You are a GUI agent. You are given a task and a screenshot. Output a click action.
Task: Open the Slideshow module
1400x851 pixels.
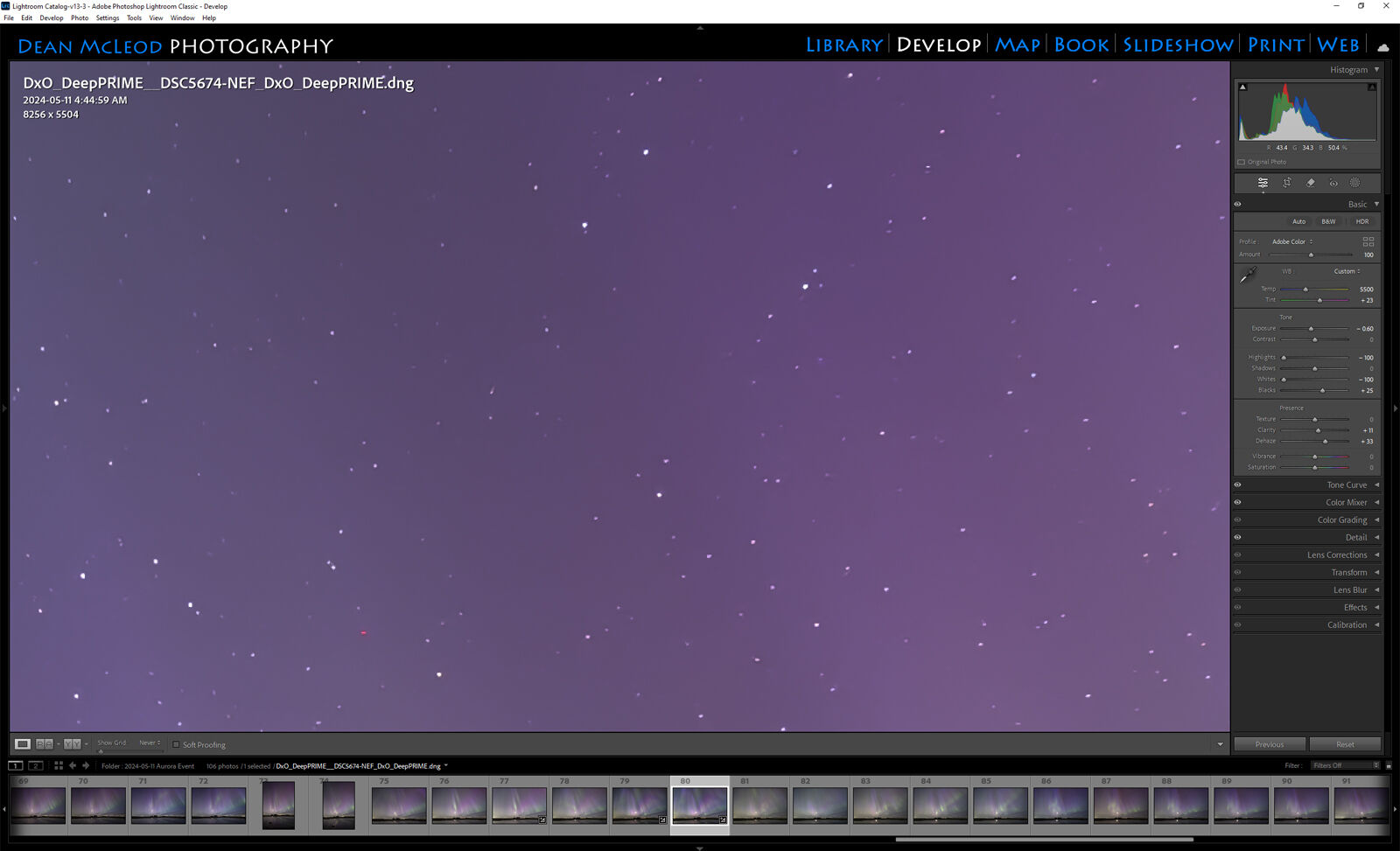tap(1178, 45)
